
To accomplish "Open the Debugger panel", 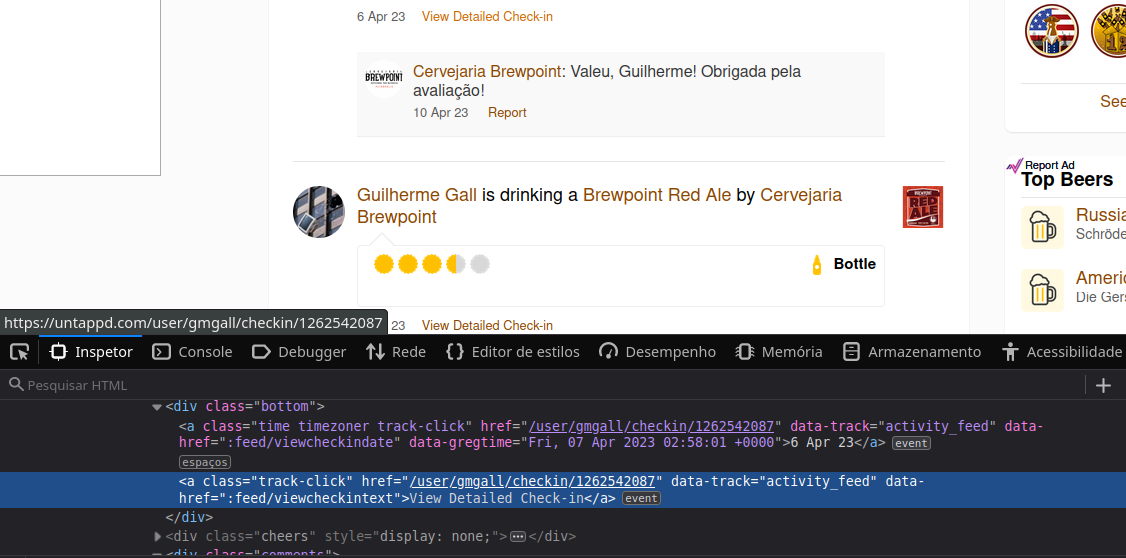I will [x=299, y=352].
